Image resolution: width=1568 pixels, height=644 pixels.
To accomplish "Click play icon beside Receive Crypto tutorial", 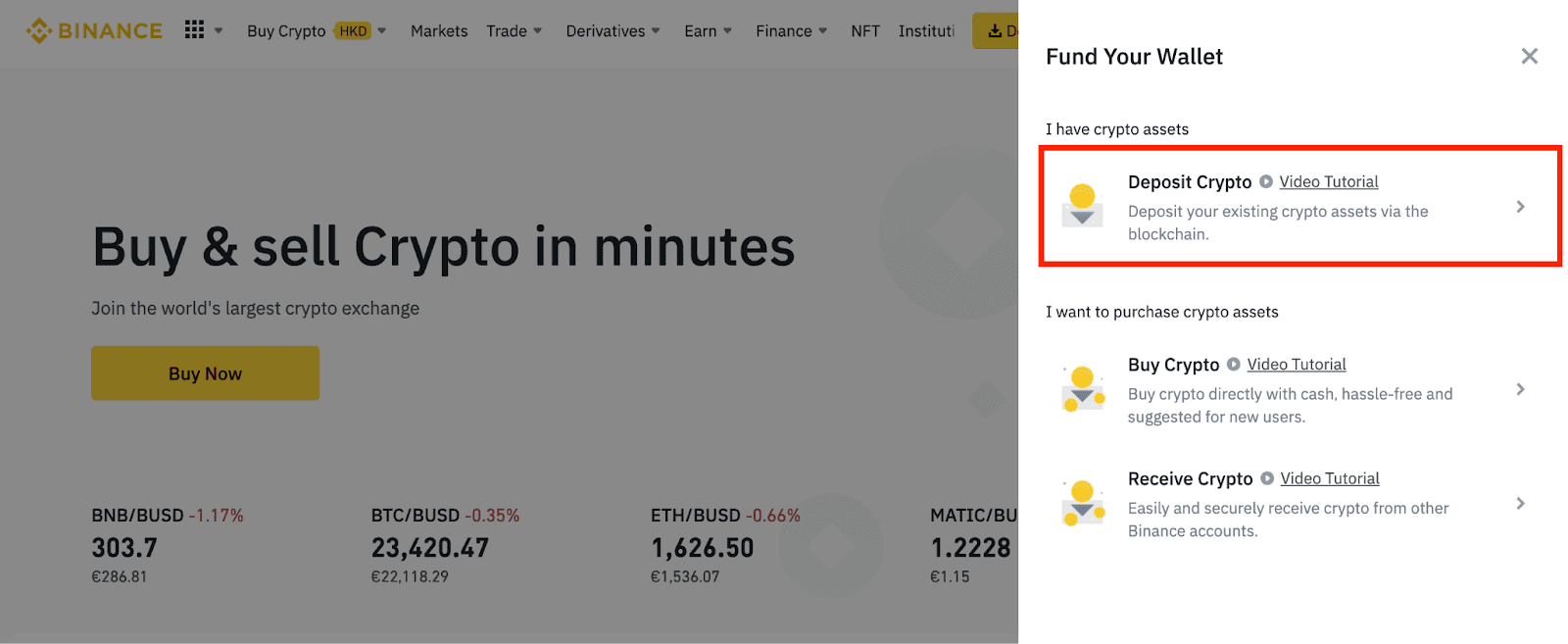I will pos(1267,478).
